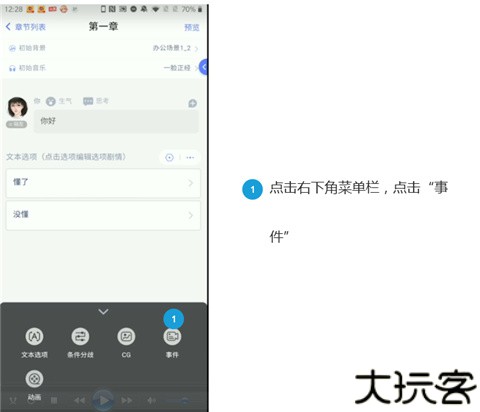Go back to the 章节列表 chapter list
The height and width of the screenshot is (412, 480).
(x=26, y=27)
